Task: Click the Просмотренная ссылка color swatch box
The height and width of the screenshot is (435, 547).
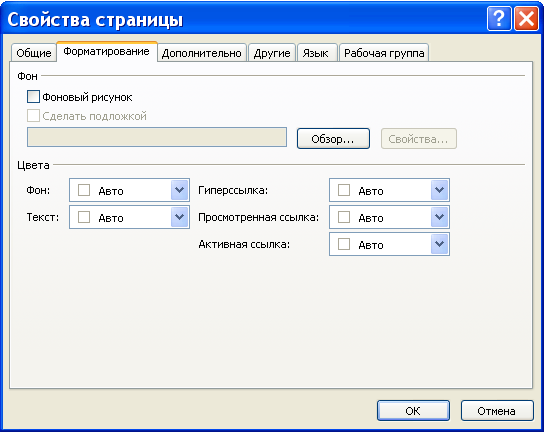Action: tap(344, 217)
